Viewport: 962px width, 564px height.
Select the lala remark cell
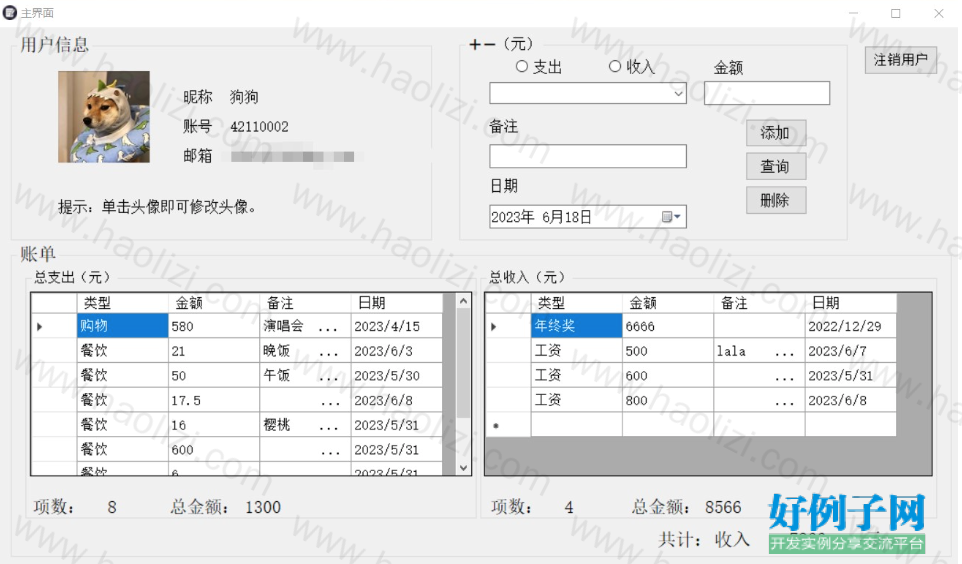pos(759,350)
